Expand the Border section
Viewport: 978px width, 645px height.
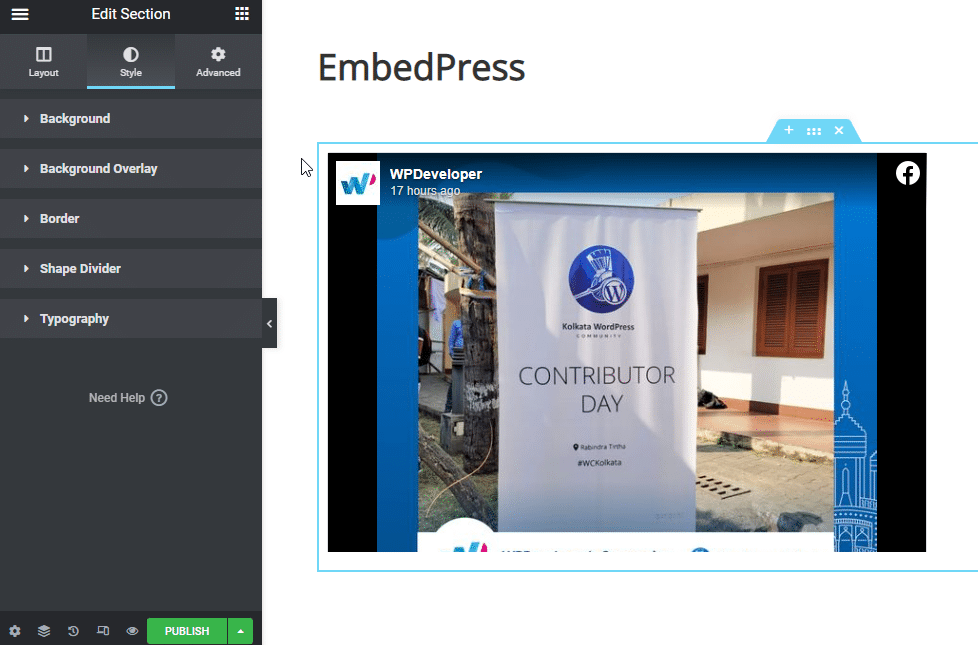(131, 218)
